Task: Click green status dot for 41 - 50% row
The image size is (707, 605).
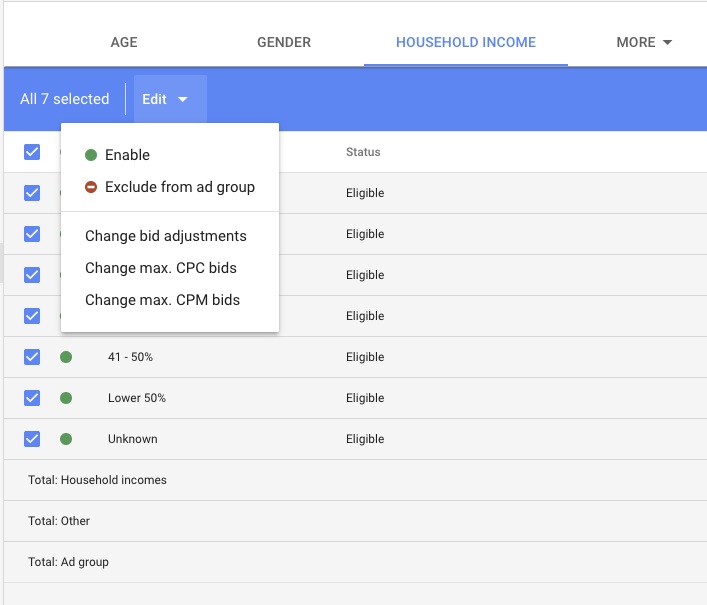Action: pos(66,357)
